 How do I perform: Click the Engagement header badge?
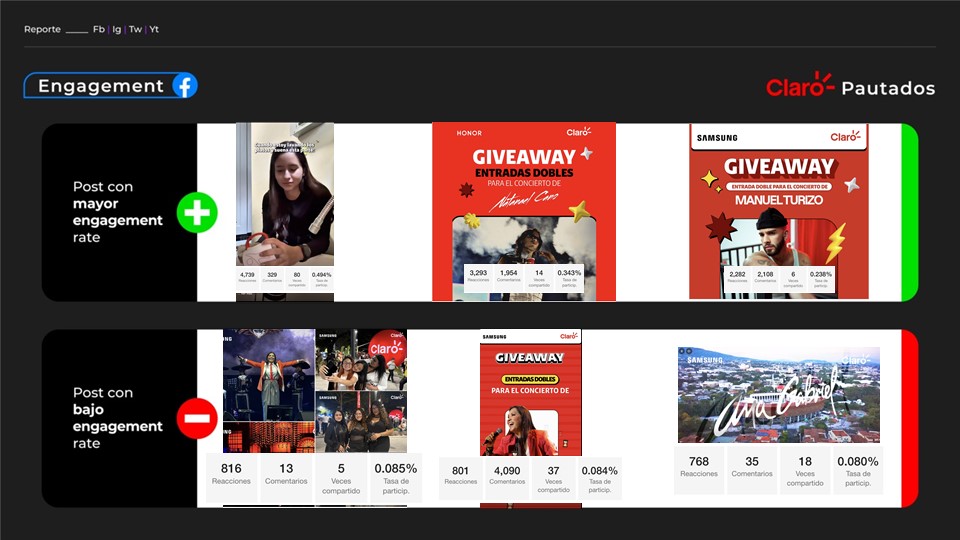[111, 86]
